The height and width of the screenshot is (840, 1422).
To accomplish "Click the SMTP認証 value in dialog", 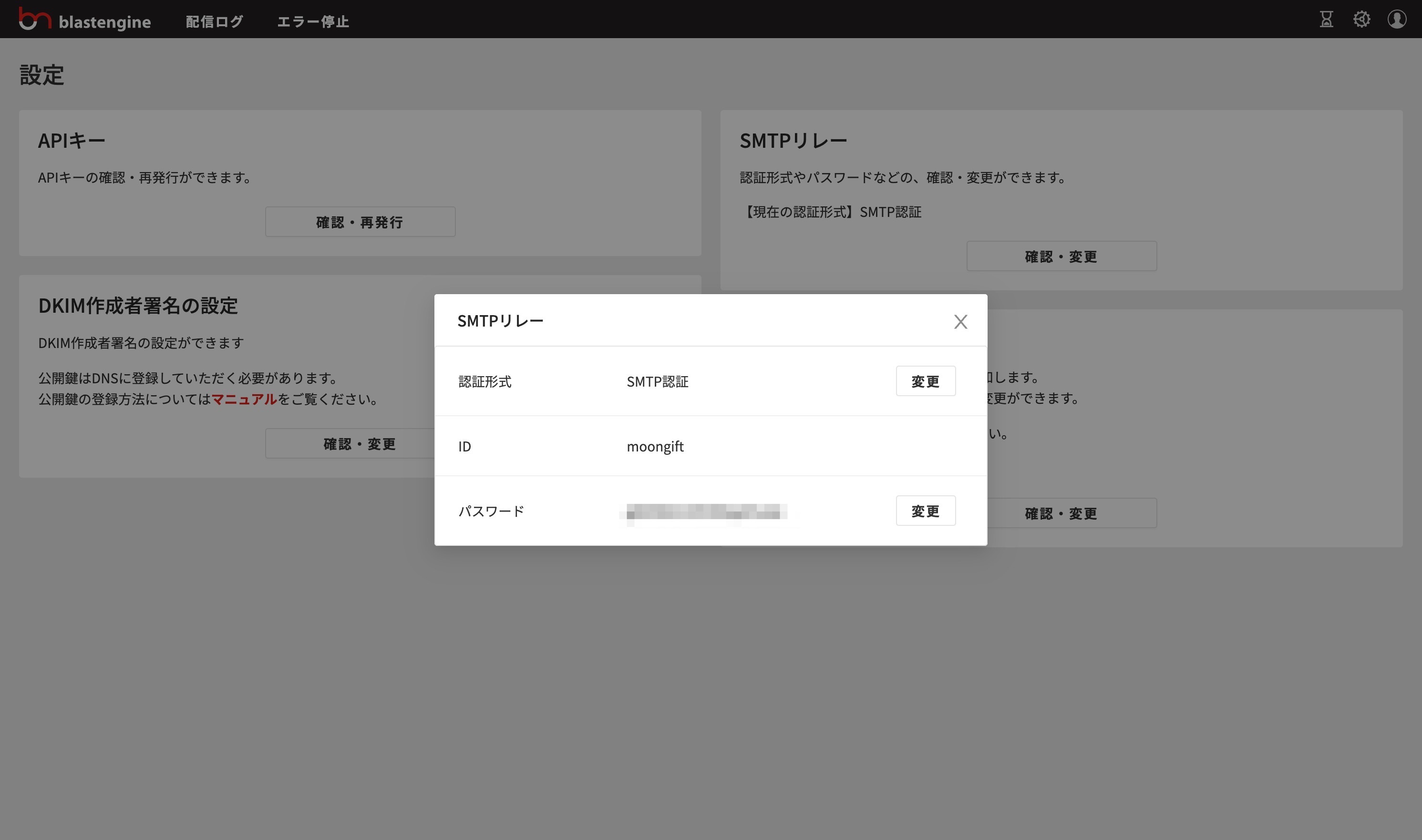I will 657,381.
